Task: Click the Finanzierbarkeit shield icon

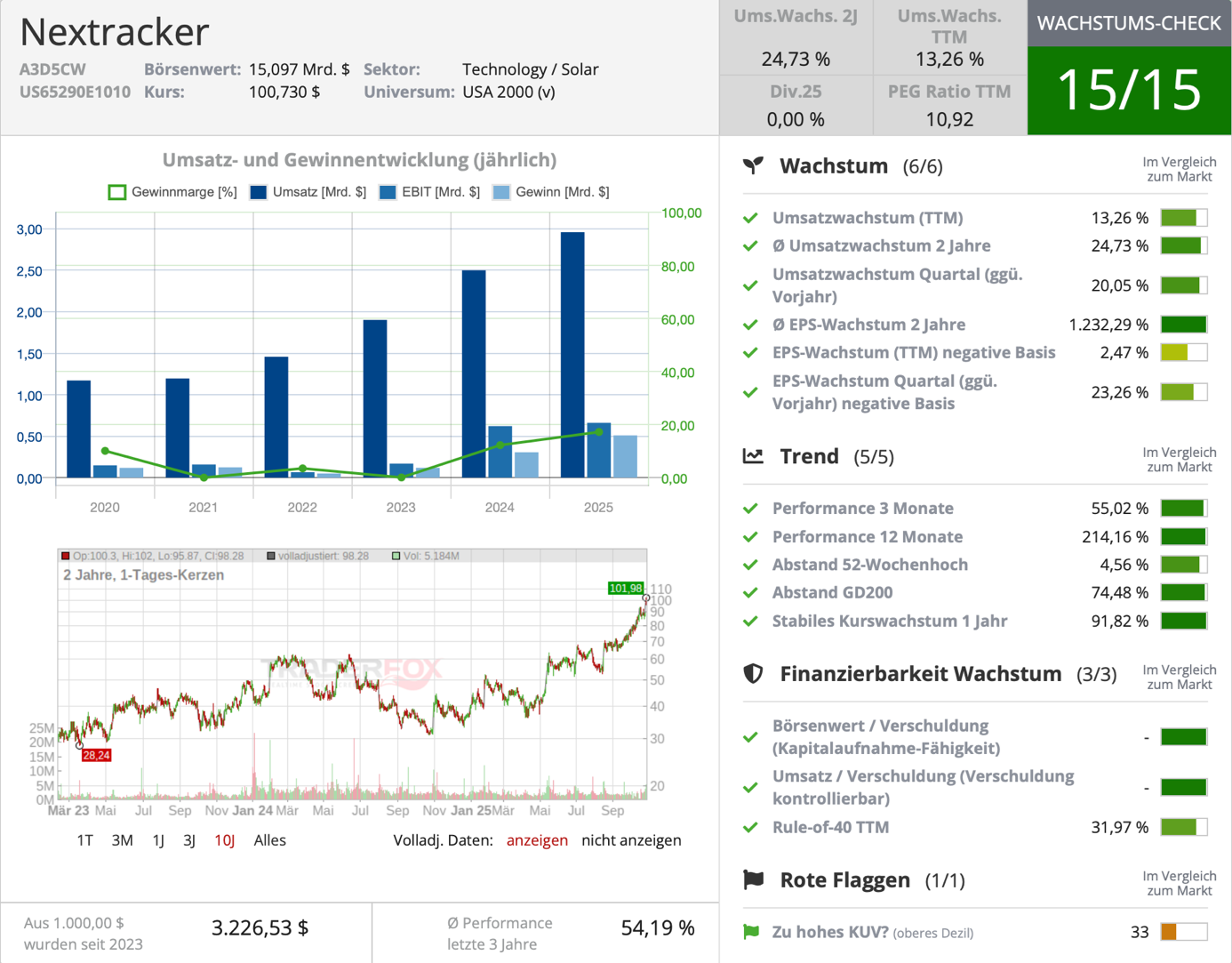Action: pos(753,674)
